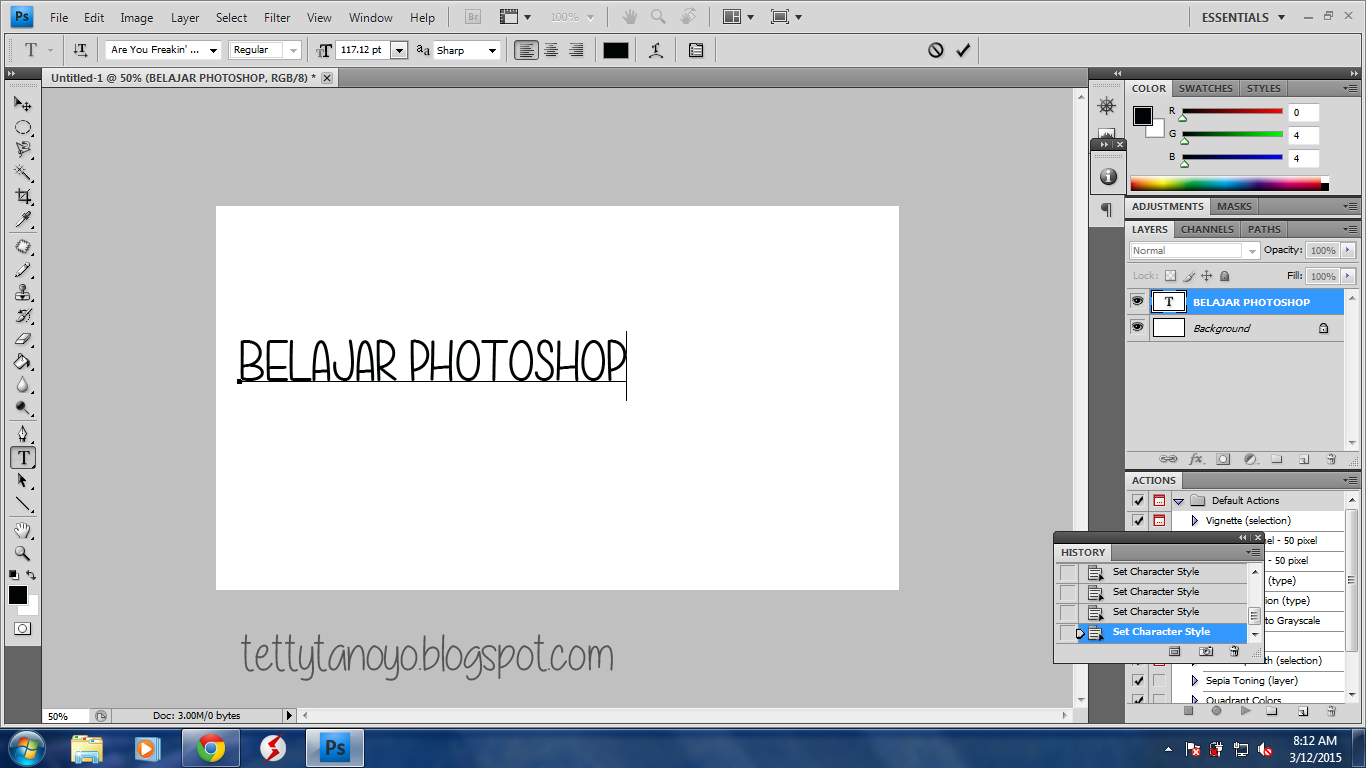The width and height of the screenshot is (1366, 768).
Task: Toggle Quick Mask mode
Action: click(x=22, y=628)
